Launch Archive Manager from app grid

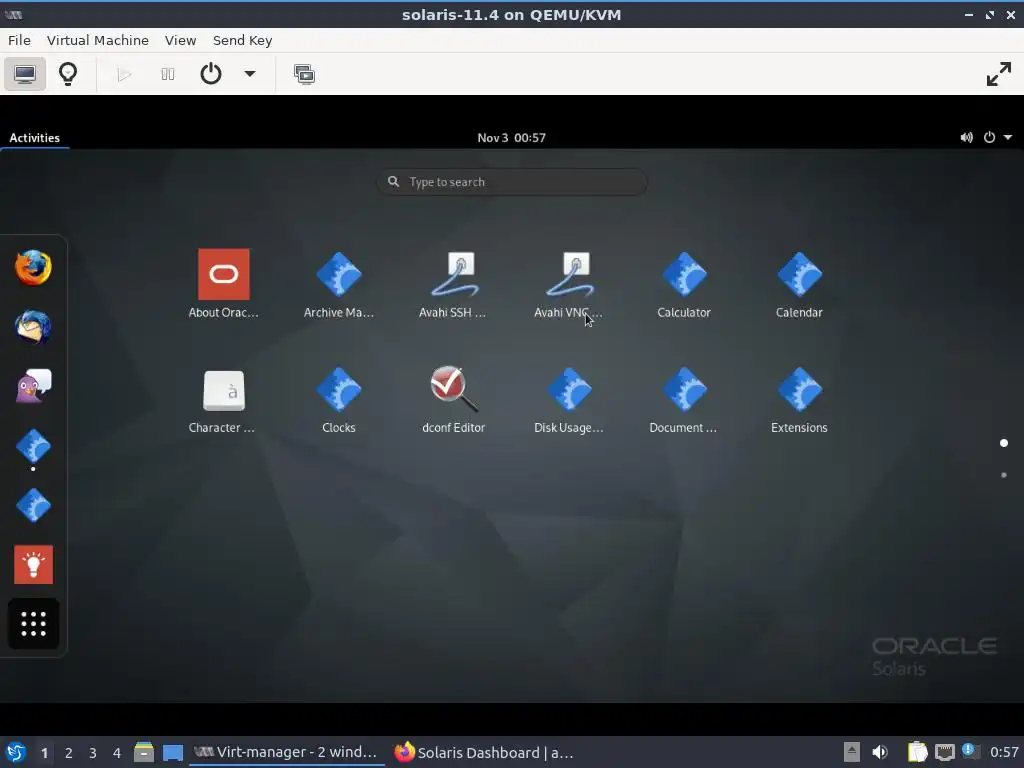[338, 283]
